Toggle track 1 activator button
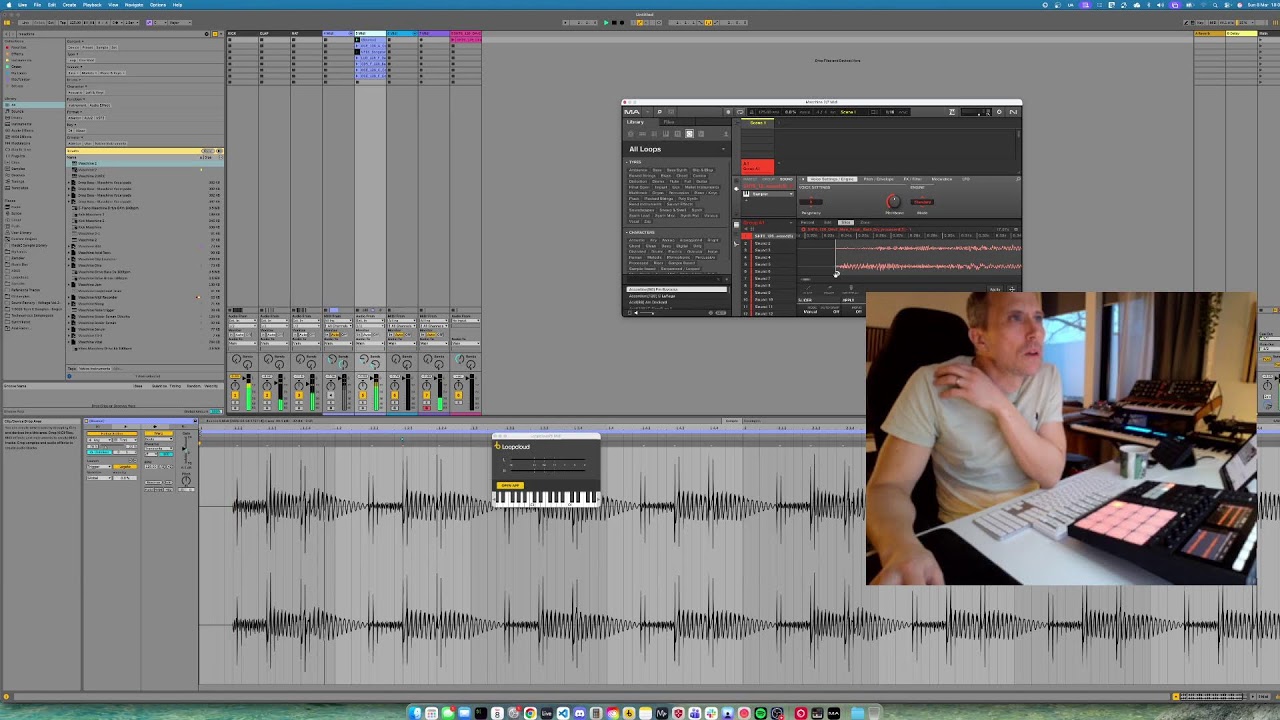 point(235,393)
